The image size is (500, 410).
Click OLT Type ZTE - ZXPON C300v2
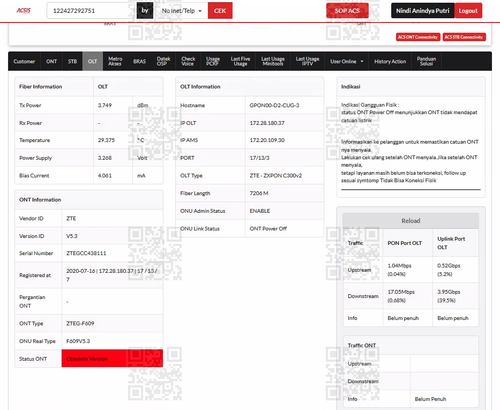[276, 176]
